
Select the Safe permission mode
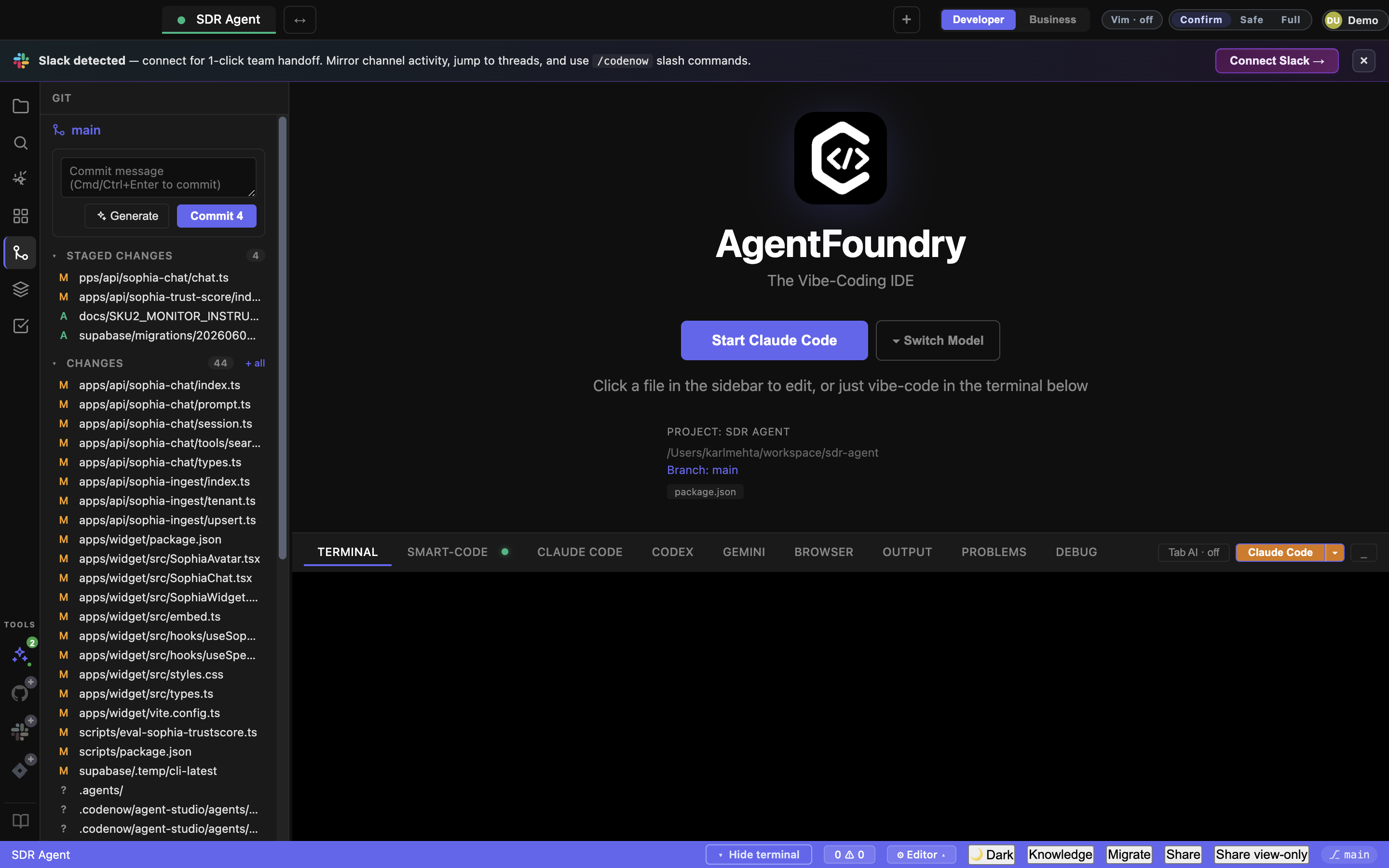tap(1251, 19)
